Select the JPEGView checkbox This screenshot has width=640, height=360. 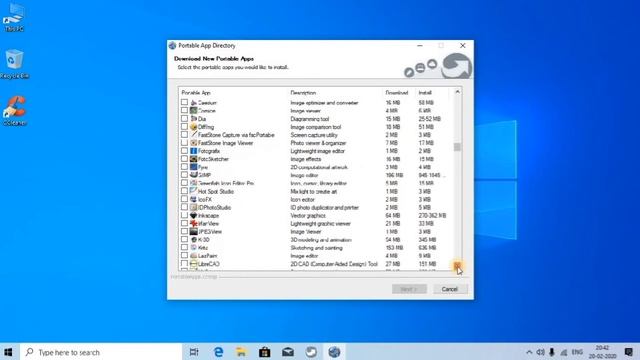184,231
